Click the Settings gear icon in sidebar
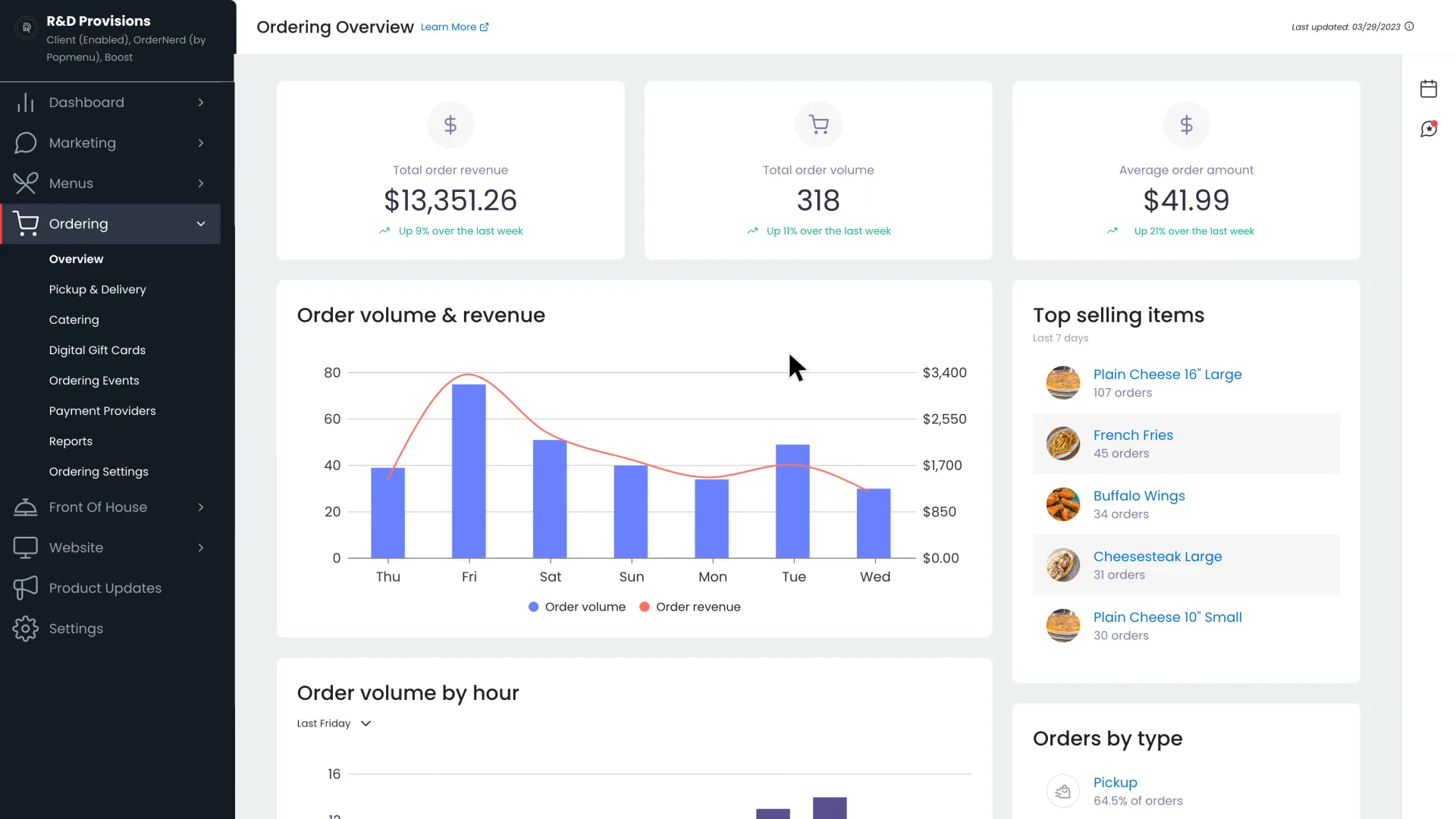1456x819 pixels. [25, 629]
